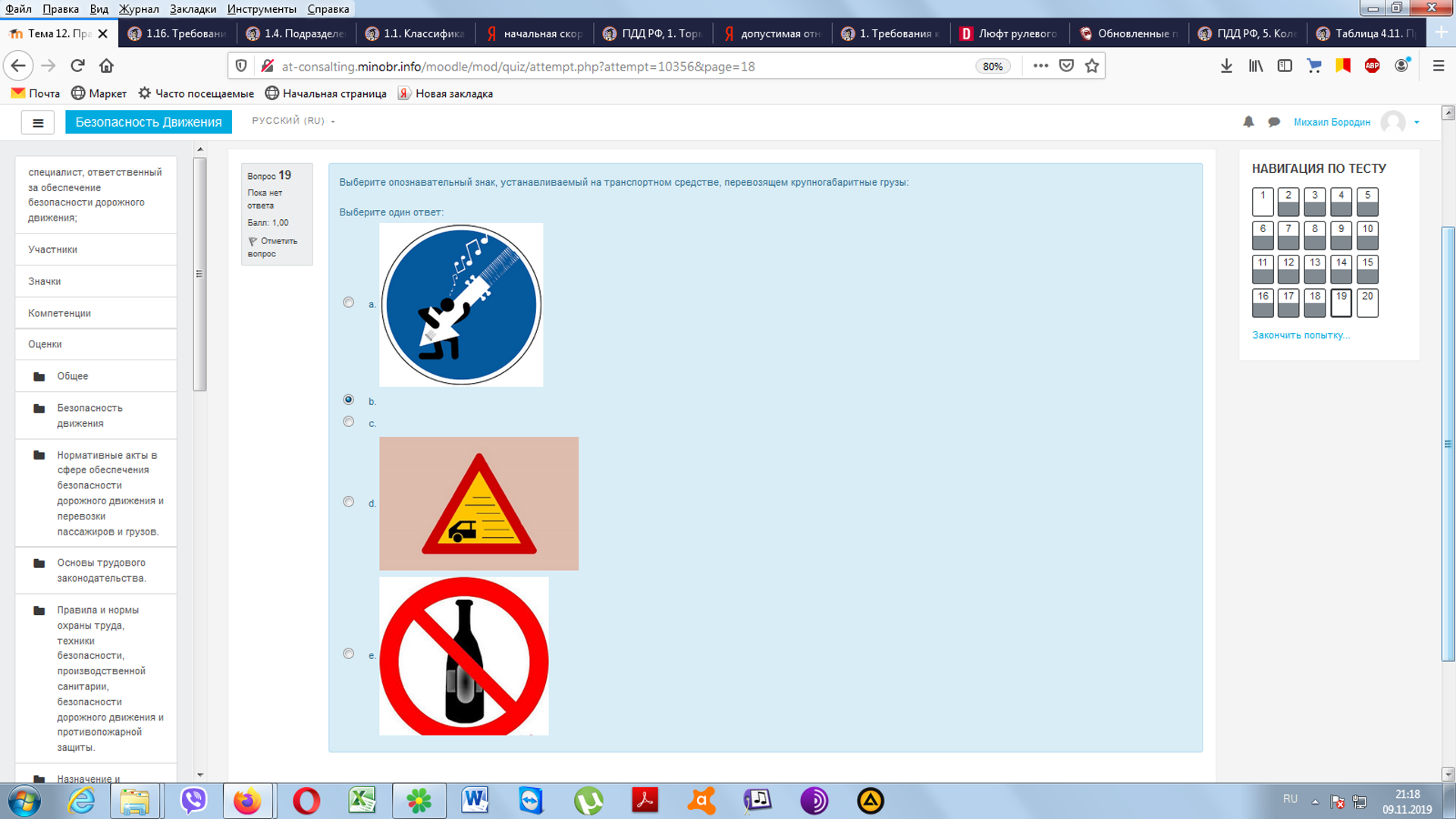Go to the Firefox home page icon
The height and width of the screenshot is (819, 1456).
(x=106, y=66)
